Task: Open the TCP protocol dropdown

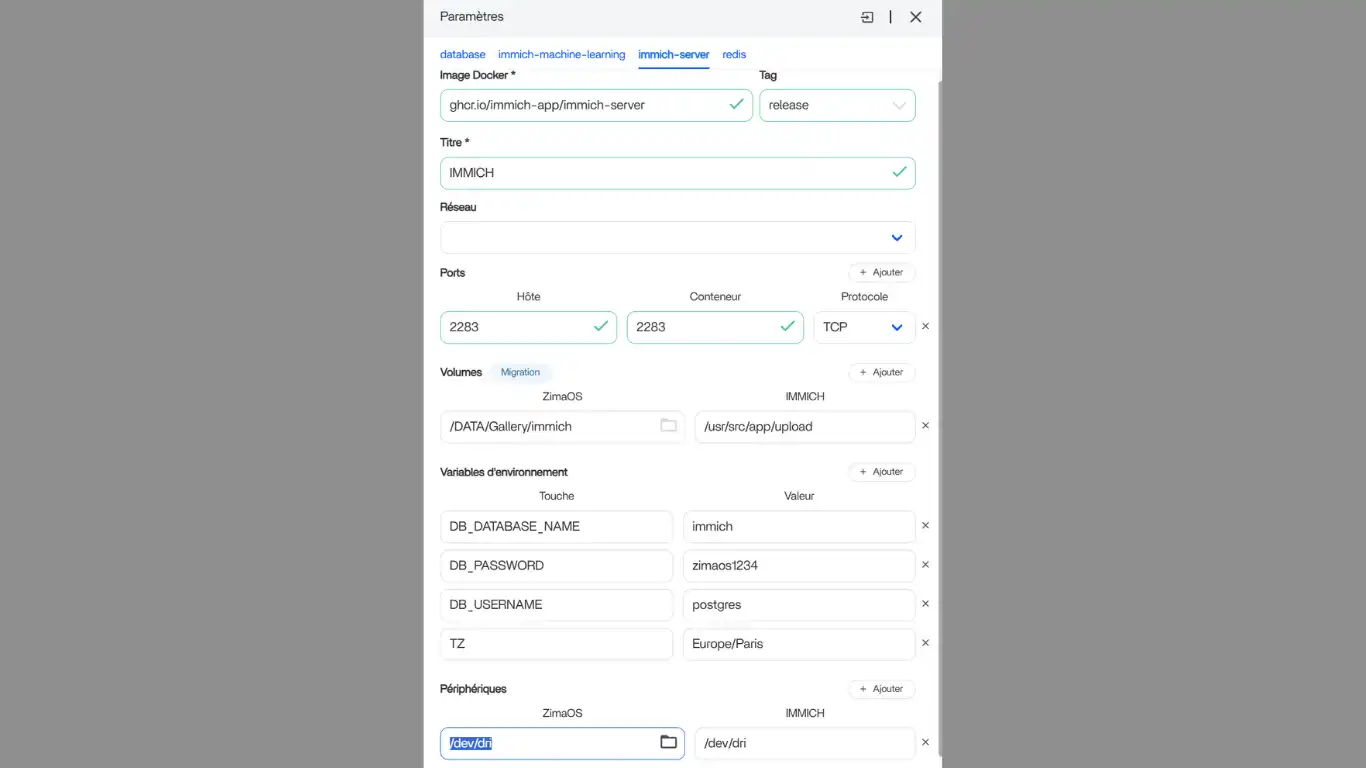Action: point(863,327)
